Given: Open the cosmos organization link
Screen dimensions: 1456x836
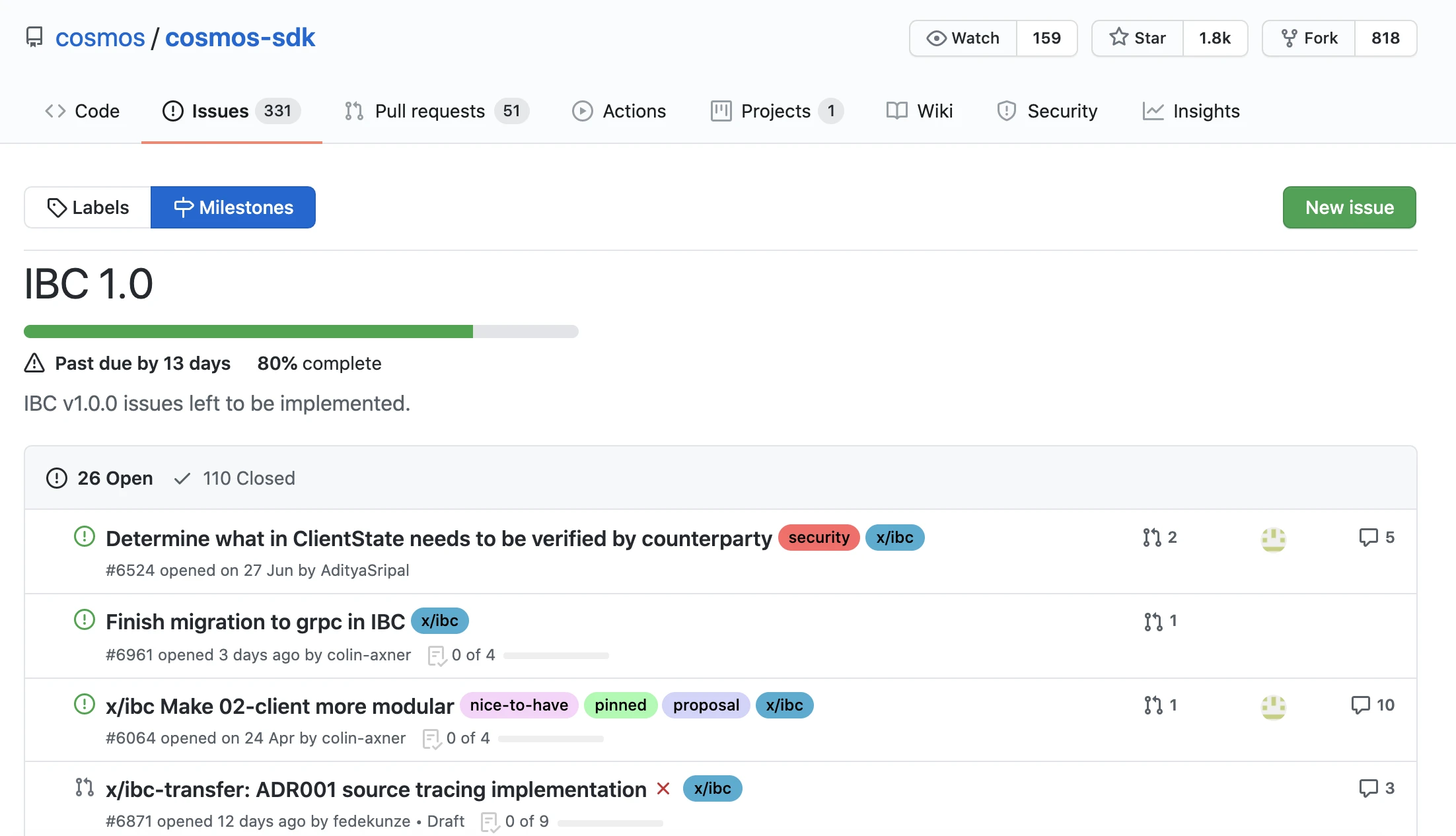Looking at the screenshot, I should click(x=100, y=38).
